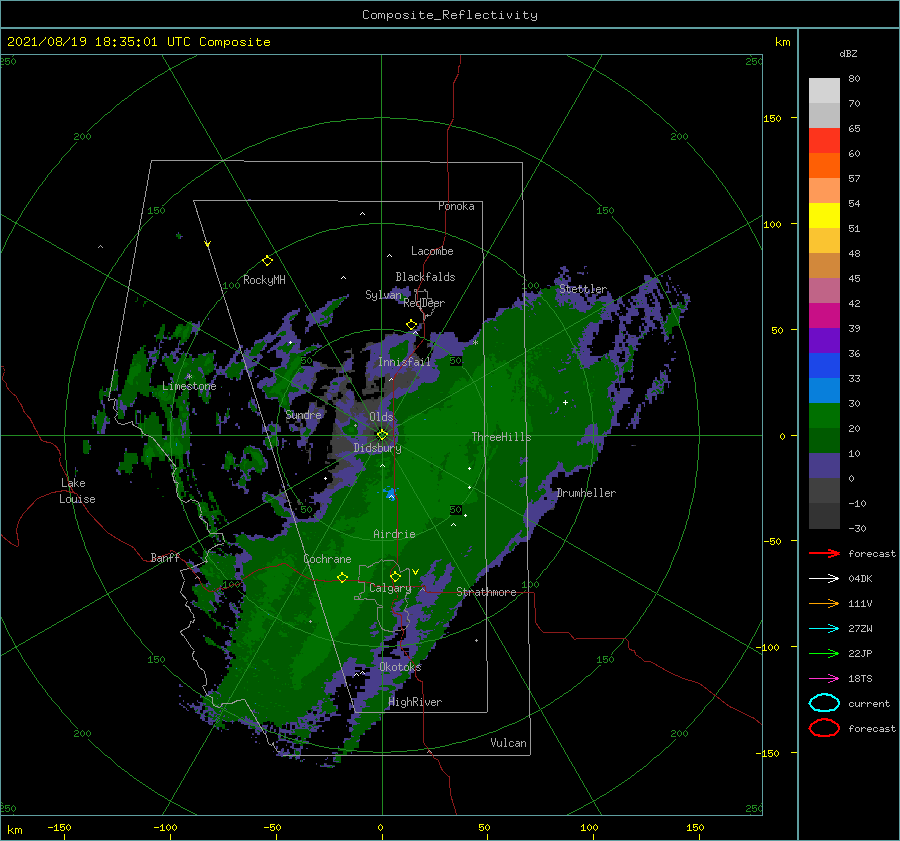Viewport: 900px width, 841px height.
Task: Select the red forecast ellipse legend icon
Action: [x=824, y=728]
